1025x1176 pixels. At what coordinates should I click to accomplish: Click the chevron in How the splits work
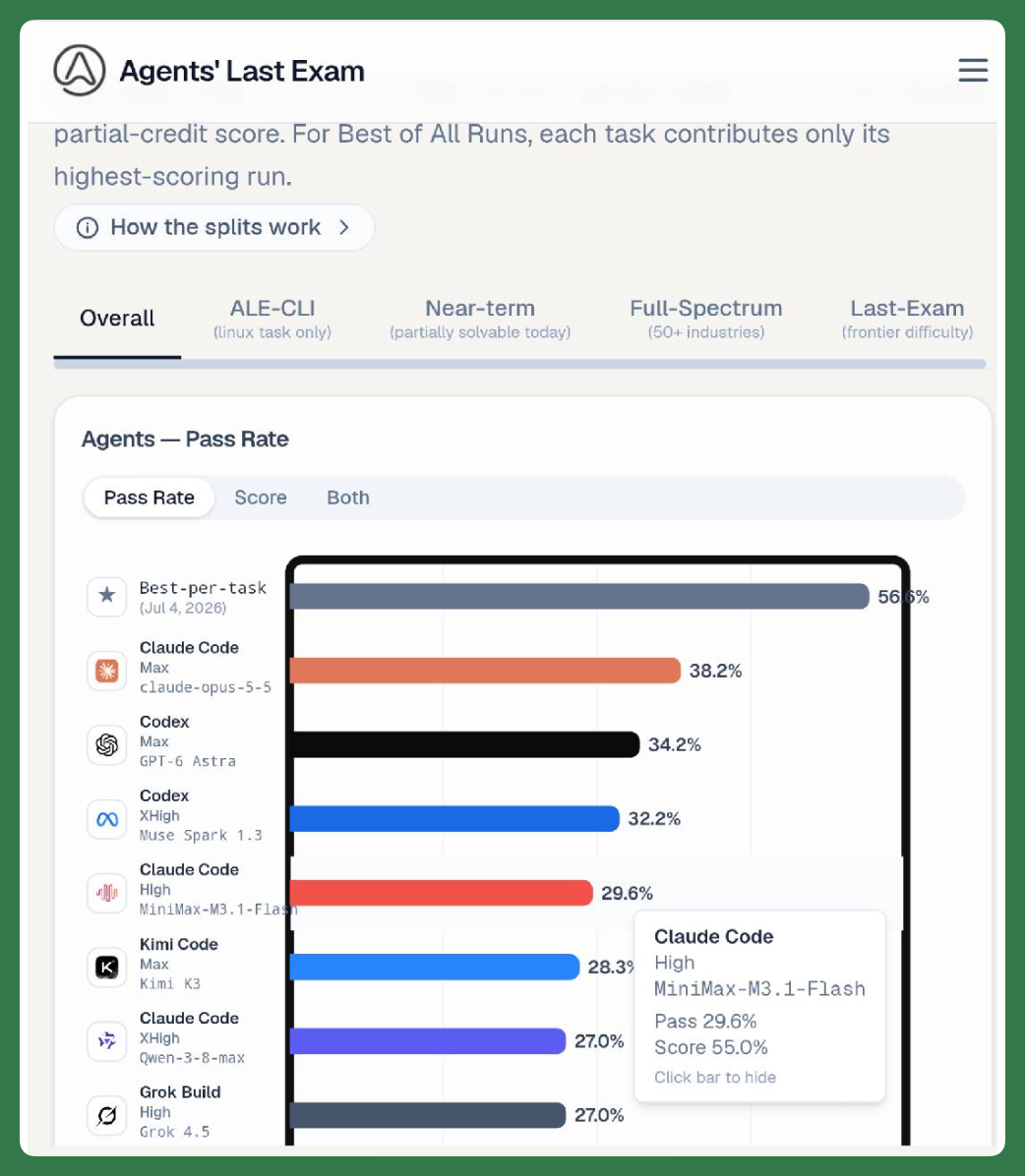(x=344, y=227)
